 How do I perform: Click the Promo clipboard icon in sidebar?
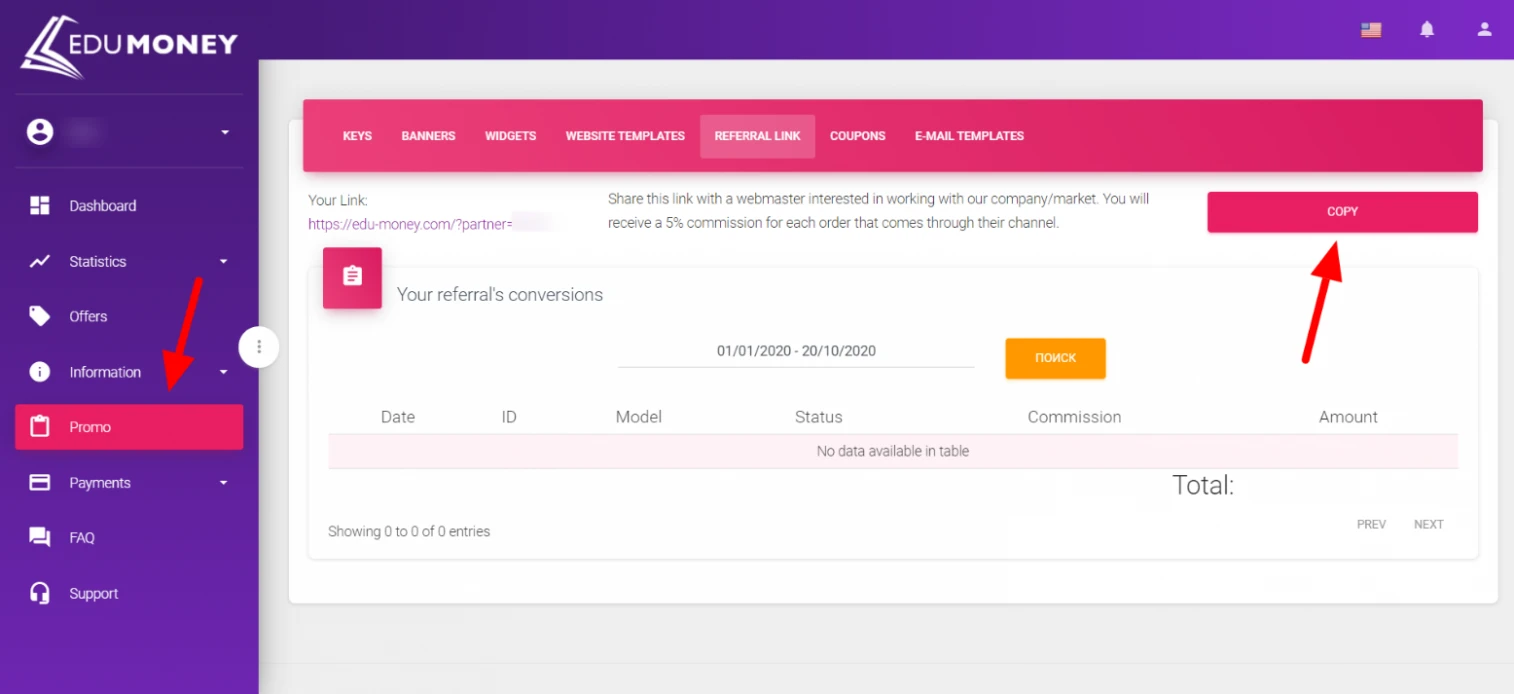point(40,427)
